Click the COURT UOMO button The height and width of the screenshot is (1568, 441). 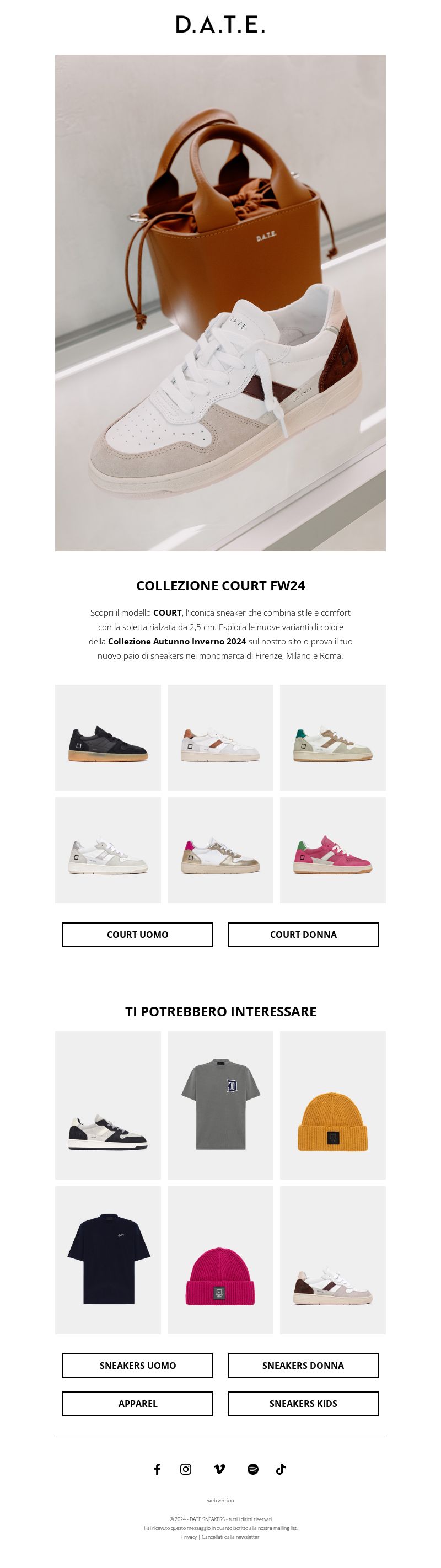137,935
